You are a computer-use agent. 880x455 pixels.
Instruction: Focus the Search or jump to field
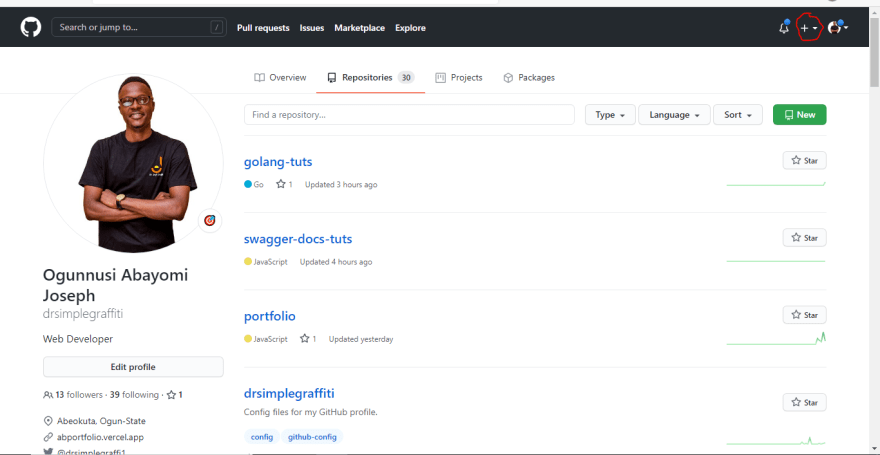pyautogui.click(x=139, y=27)
